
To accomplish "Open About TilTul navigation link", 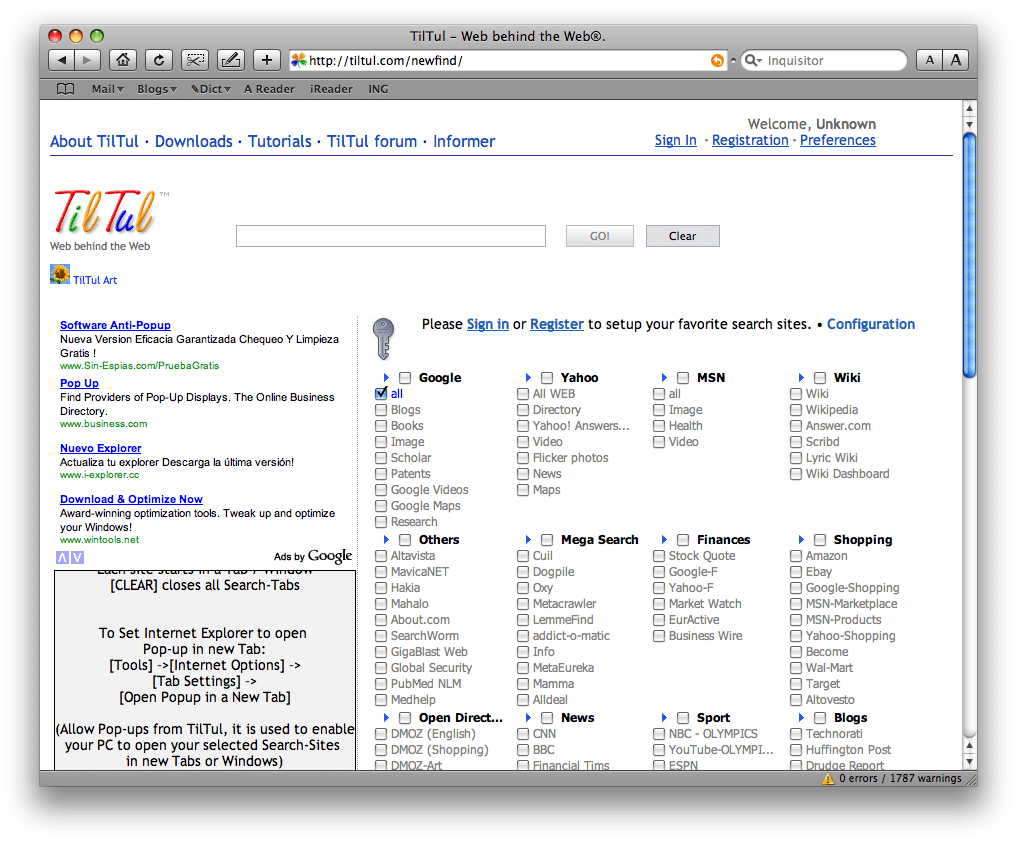I will coord(95,141).
